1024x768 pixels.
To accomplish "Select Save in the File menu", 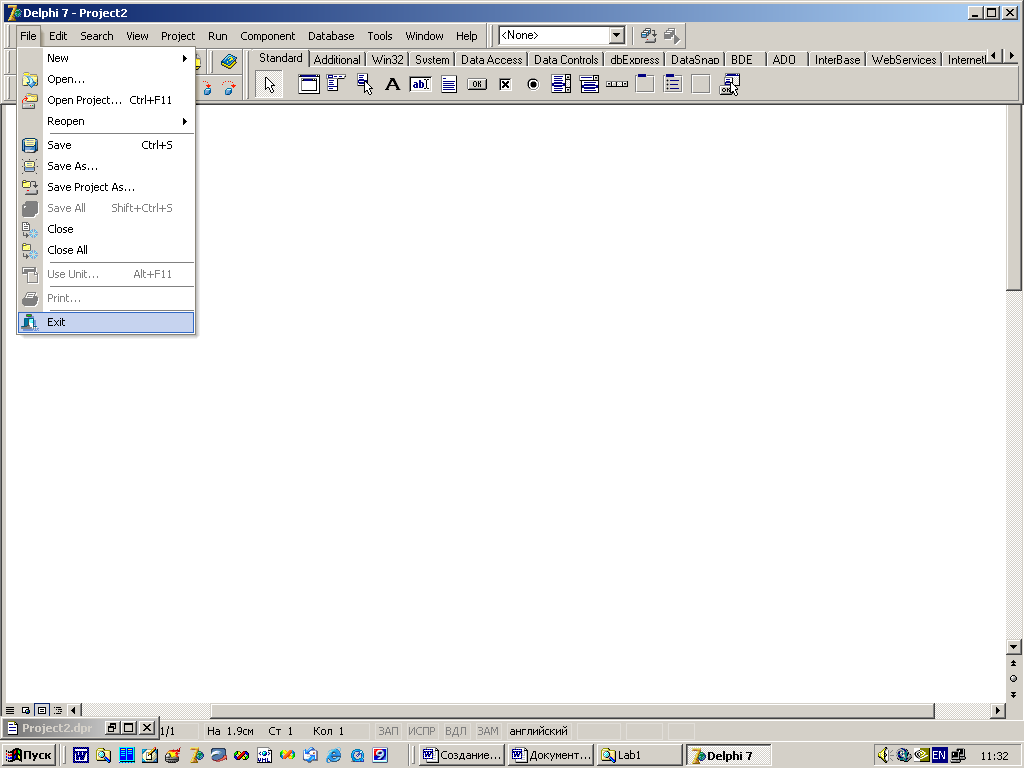I will coord(106,145).
